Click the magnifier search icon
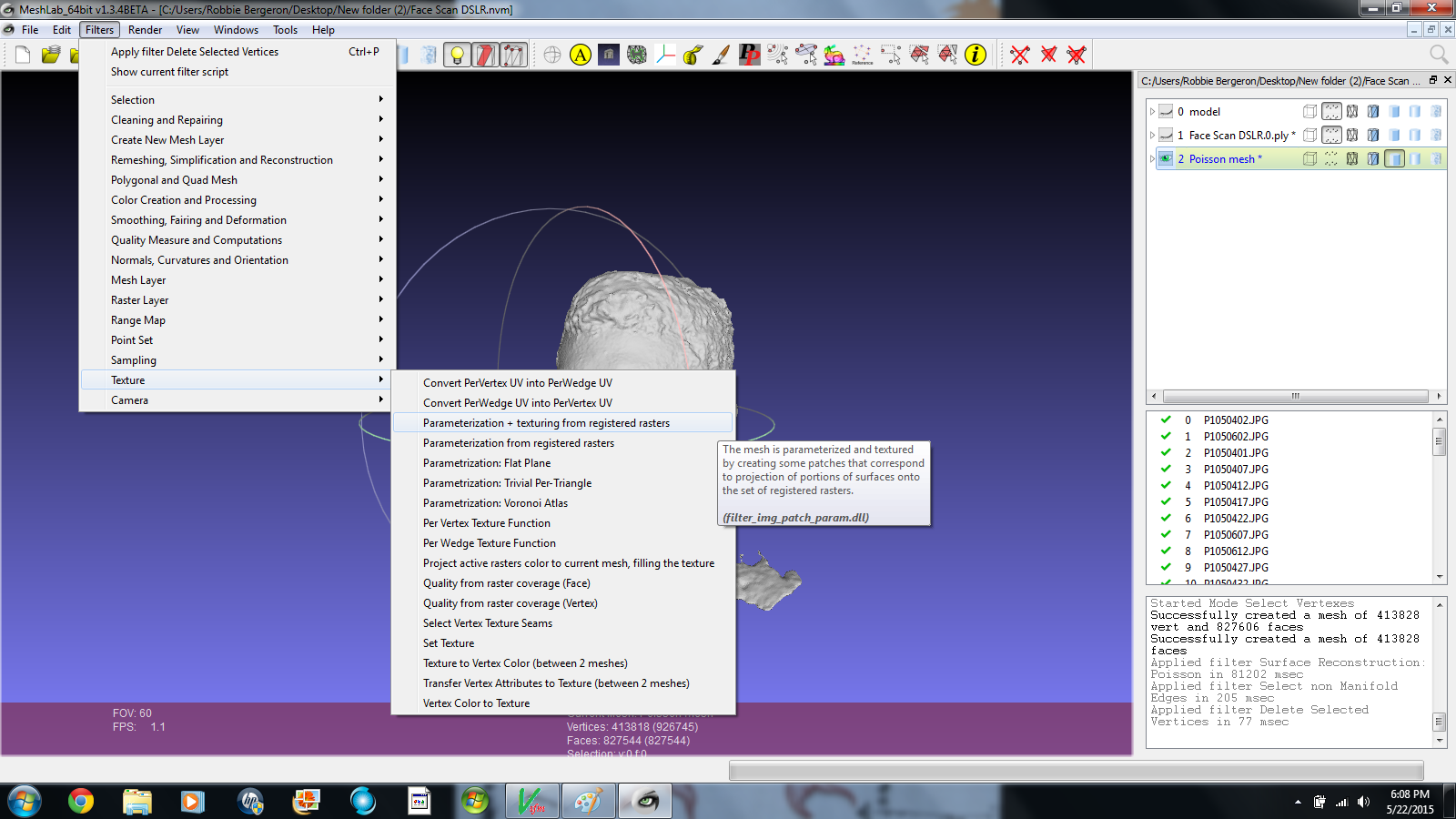1456x819 pixels. tap(1439, 56)
